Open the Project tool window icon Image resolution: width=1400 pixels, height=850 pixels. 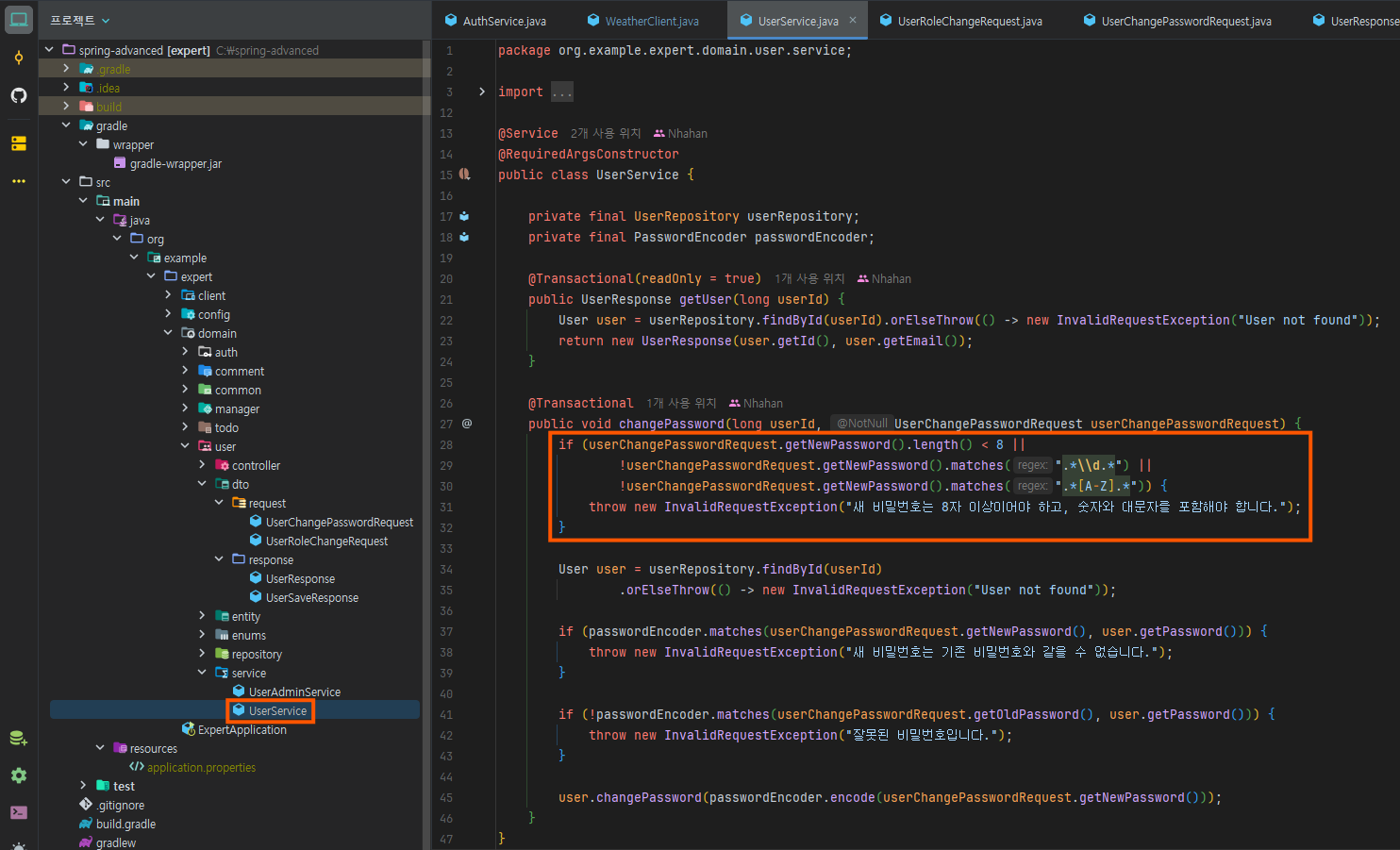[19, 19]
